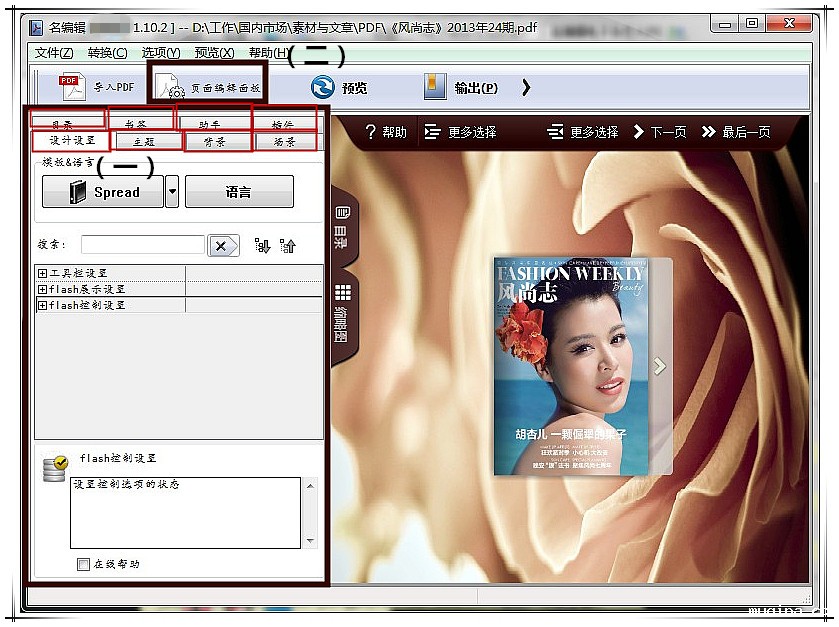Click the 语言 language button
The height and width of the screenshot is (627, 839).
click(x=239, y=192)
